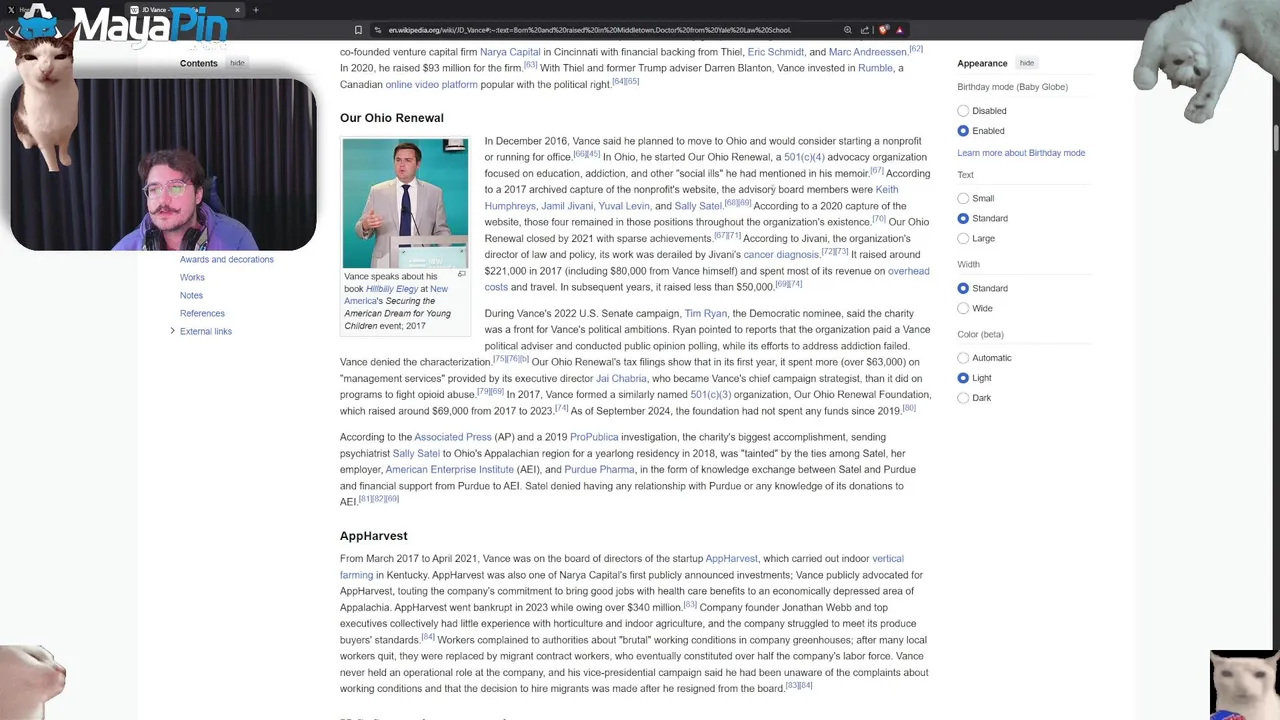Expand External links section in contents
Image resolution: width=1280 pixels, height=720 pixels.
(x=172, y=331)
